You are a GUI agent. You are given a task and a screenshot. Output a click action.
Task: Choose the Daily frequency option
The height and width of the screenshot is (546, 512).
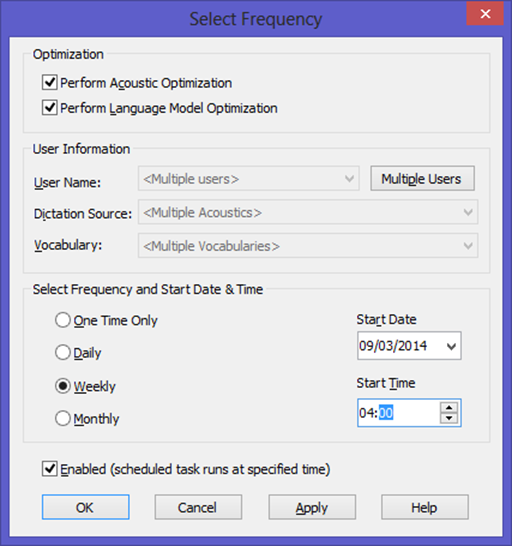(x=63, y=352)
